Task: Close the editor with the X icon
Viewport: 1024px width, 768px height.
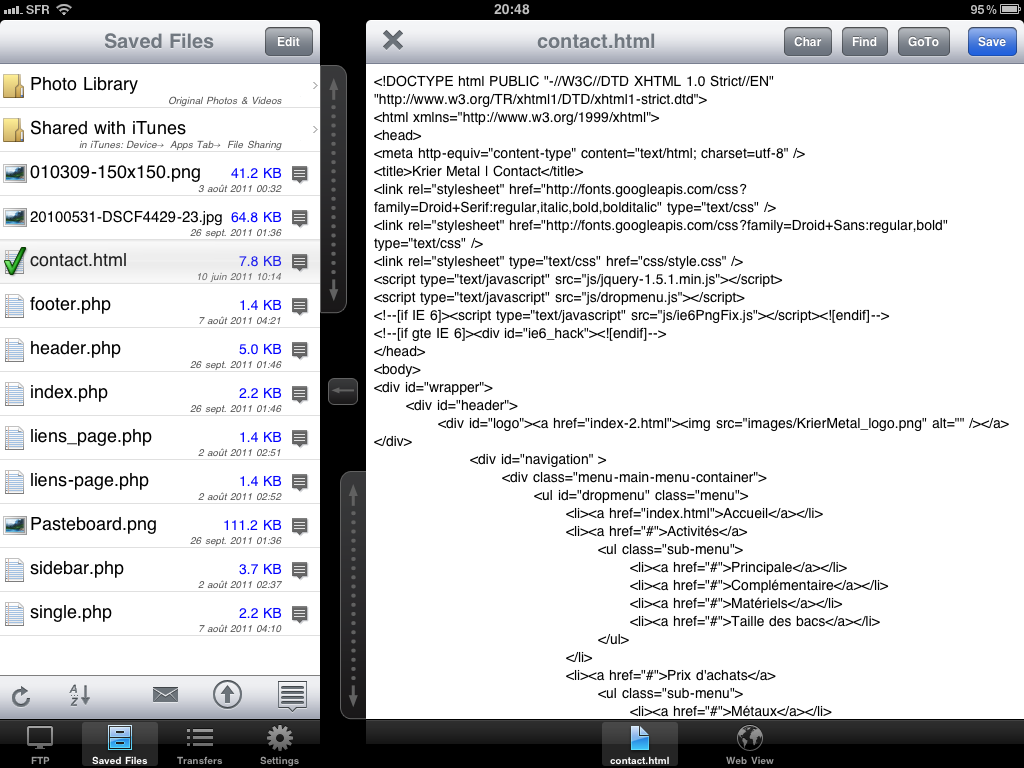Action: [x=393, y=41]
